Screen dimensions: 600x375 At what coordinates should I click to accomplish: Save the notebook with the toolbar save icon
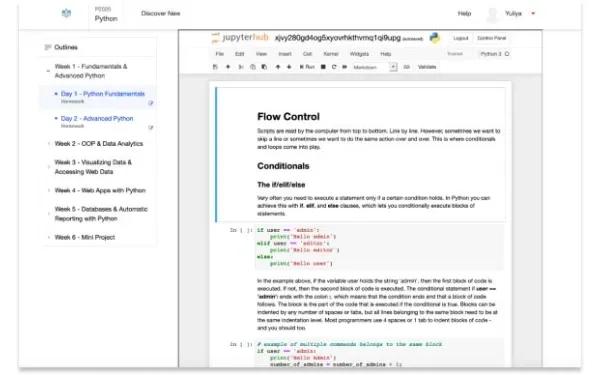click(x=215, y=67)
